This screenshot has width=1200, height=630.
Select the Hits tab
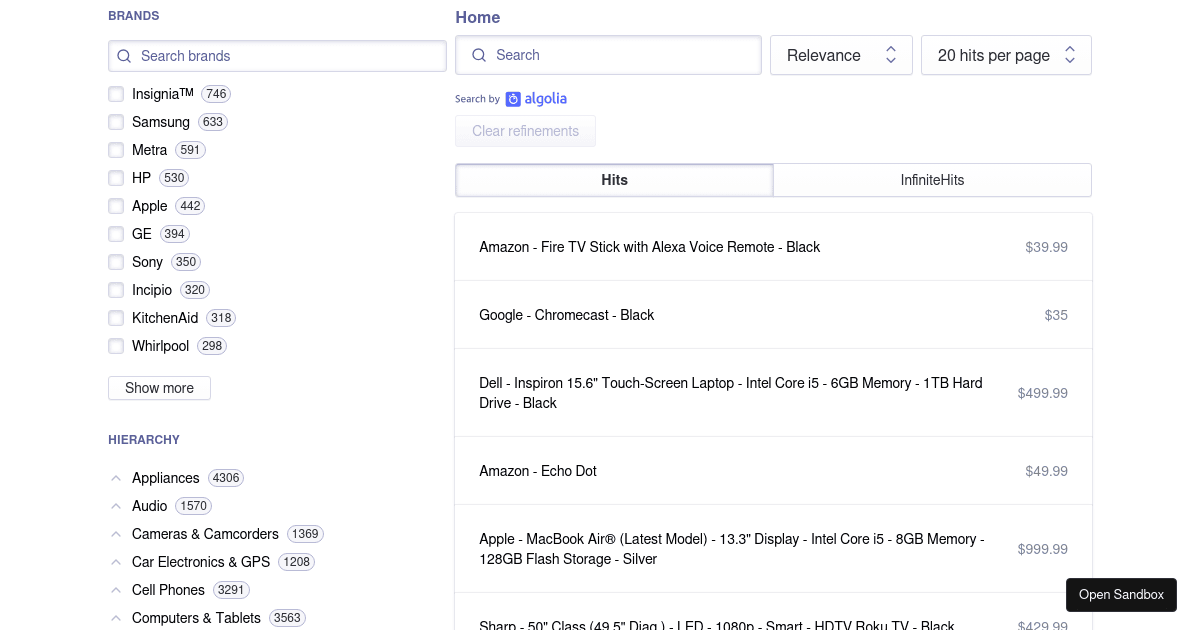point(614,180)
